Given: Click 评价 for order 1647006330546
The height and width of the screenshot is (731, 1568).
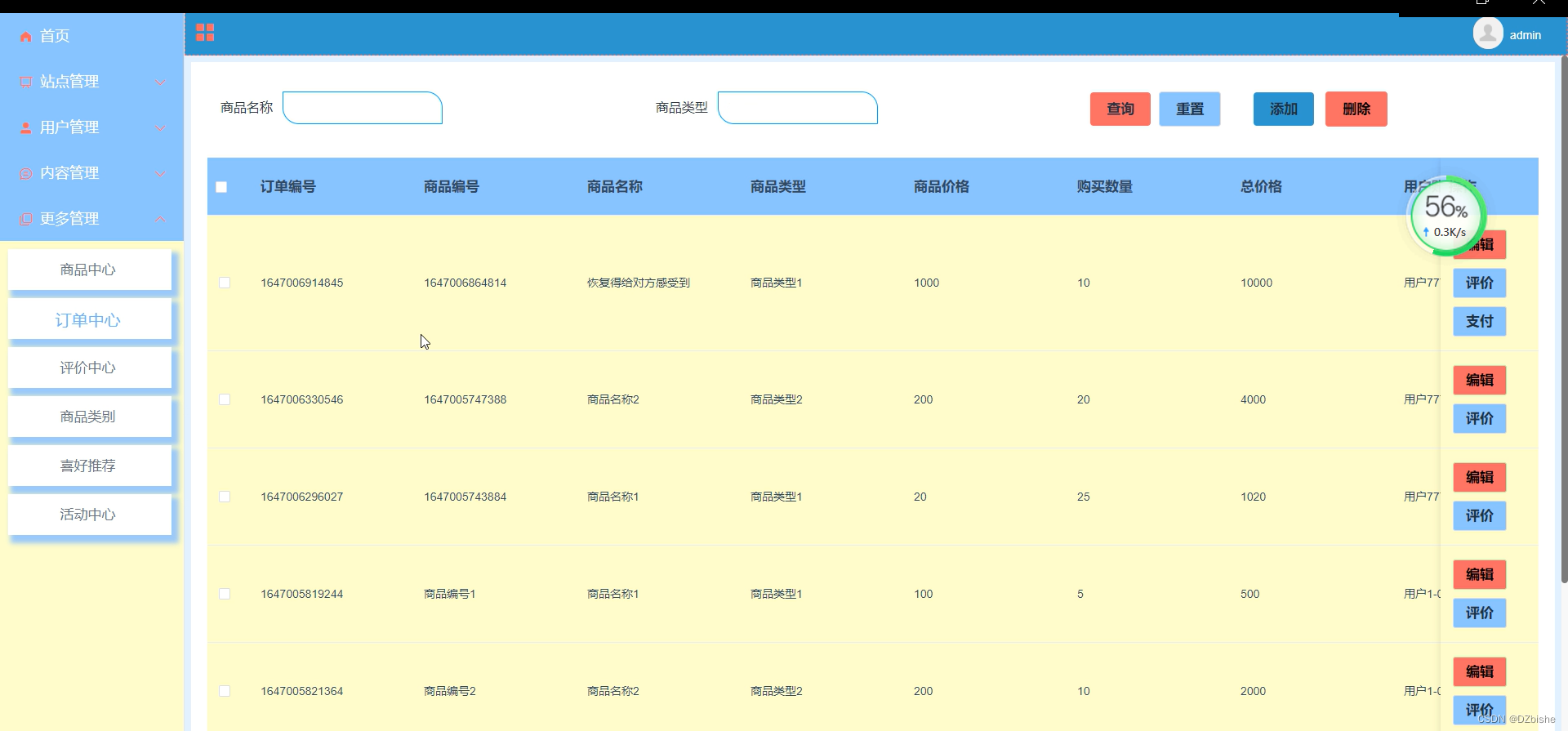Looking at the screenshot, I should click(x=1480, y=418).
